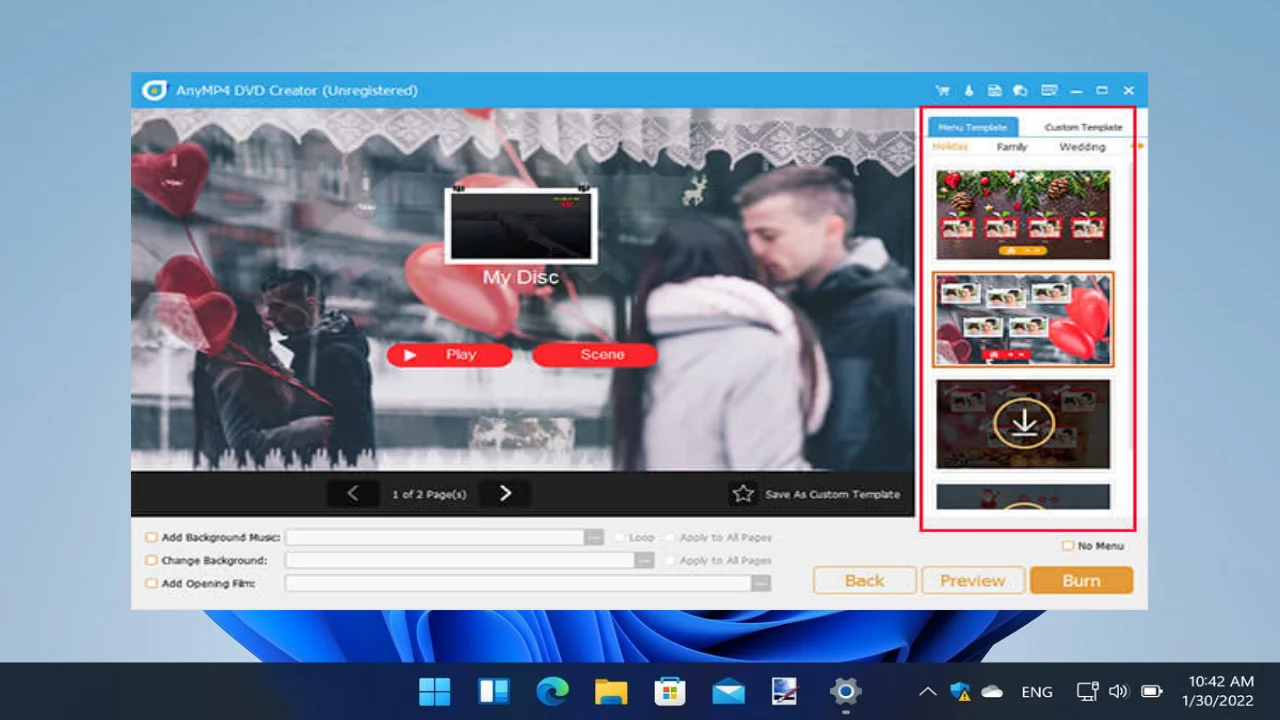Screen dimensions: 1280x720
Task: Click the Change Background path field
Action: [x=460, y=560]
